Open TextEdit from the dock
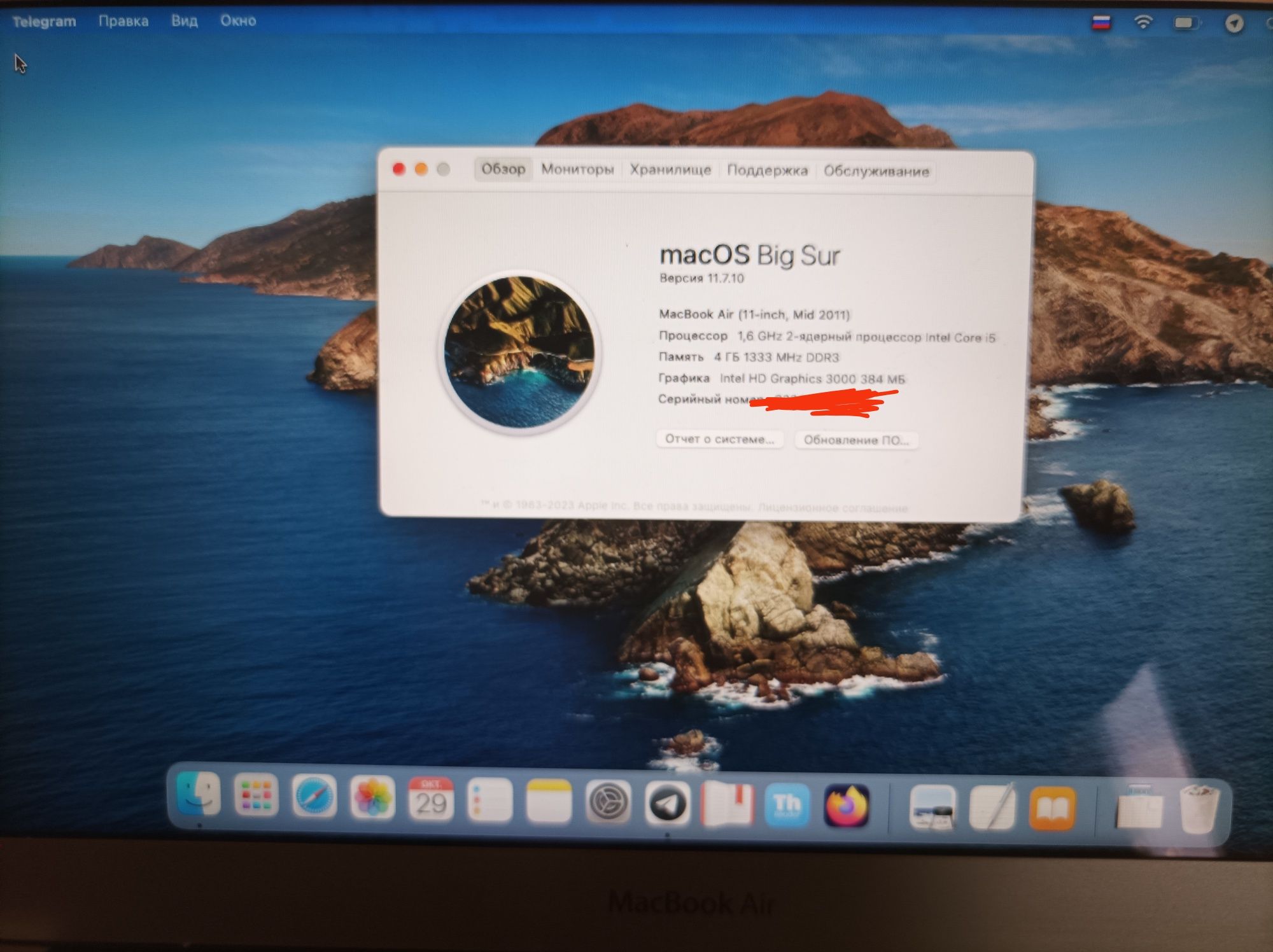 992,808
